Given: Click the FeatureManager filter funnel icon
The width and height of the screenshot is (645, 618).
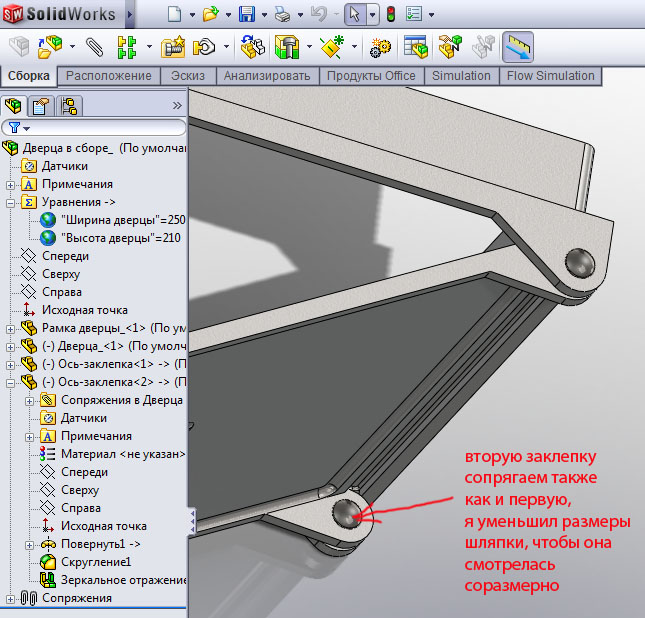Looking at the screenshot, I should coord(13,128).
